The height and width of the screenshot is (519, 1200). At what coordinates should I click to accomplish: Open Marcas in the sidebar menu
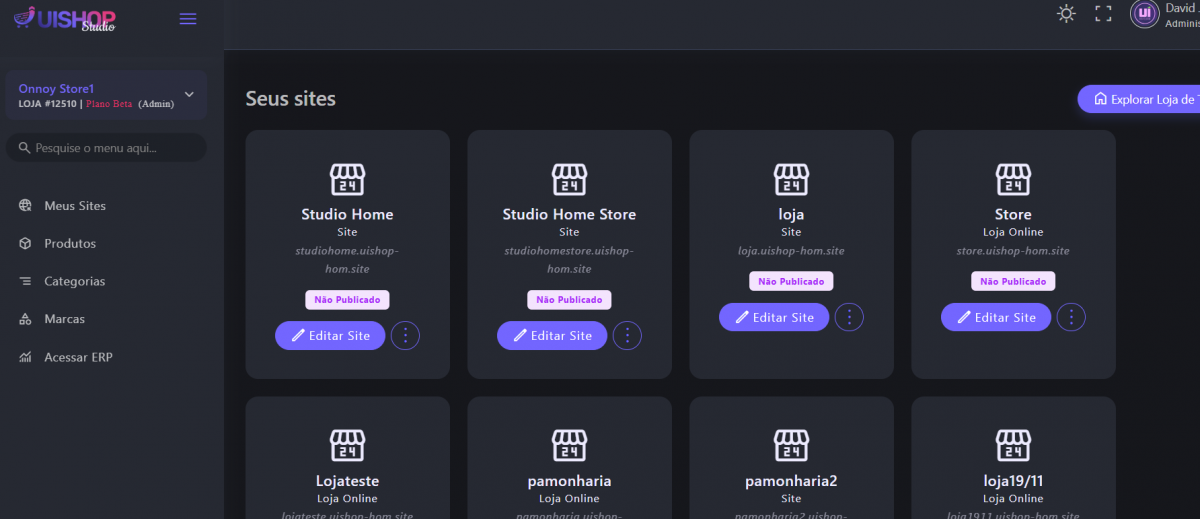point(64,320)
